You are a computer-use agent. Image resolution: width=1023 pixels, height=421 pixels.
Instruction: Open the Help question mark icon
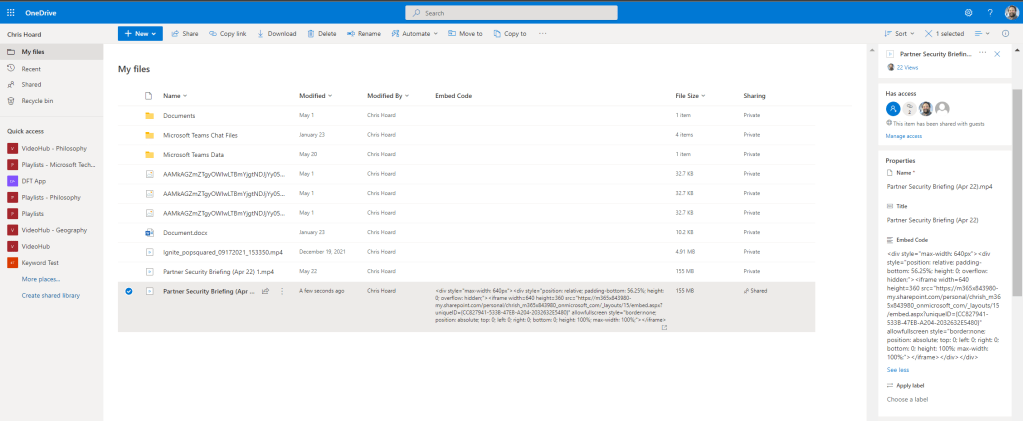[988, 12]
